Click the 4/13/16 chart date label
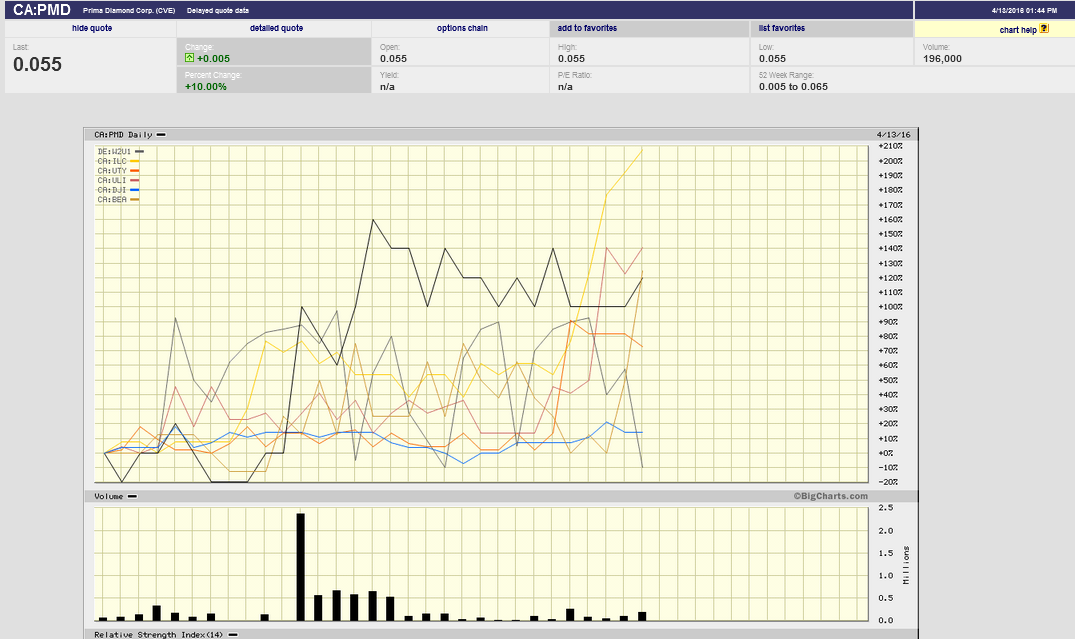 tap(893, 135)
